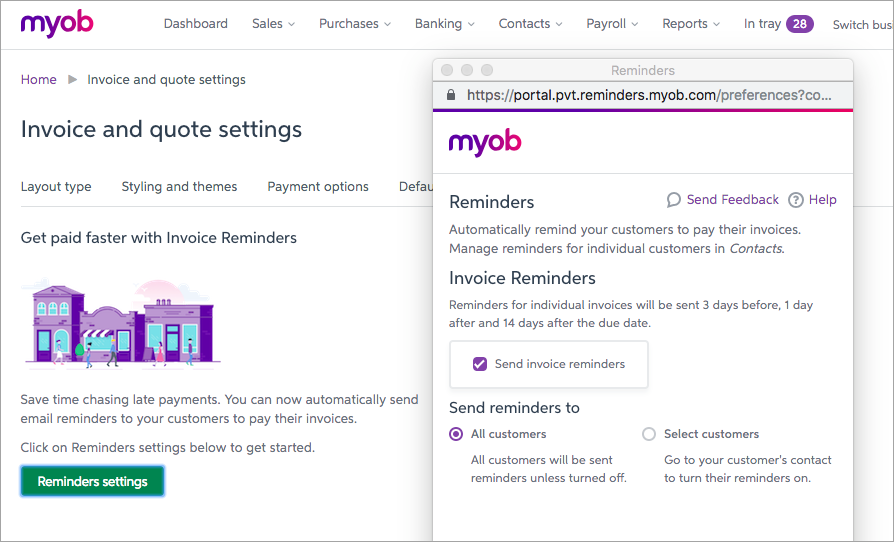Click the Help question mark icon
This screenshot has height=542, width=894.
tap(796, 200)
